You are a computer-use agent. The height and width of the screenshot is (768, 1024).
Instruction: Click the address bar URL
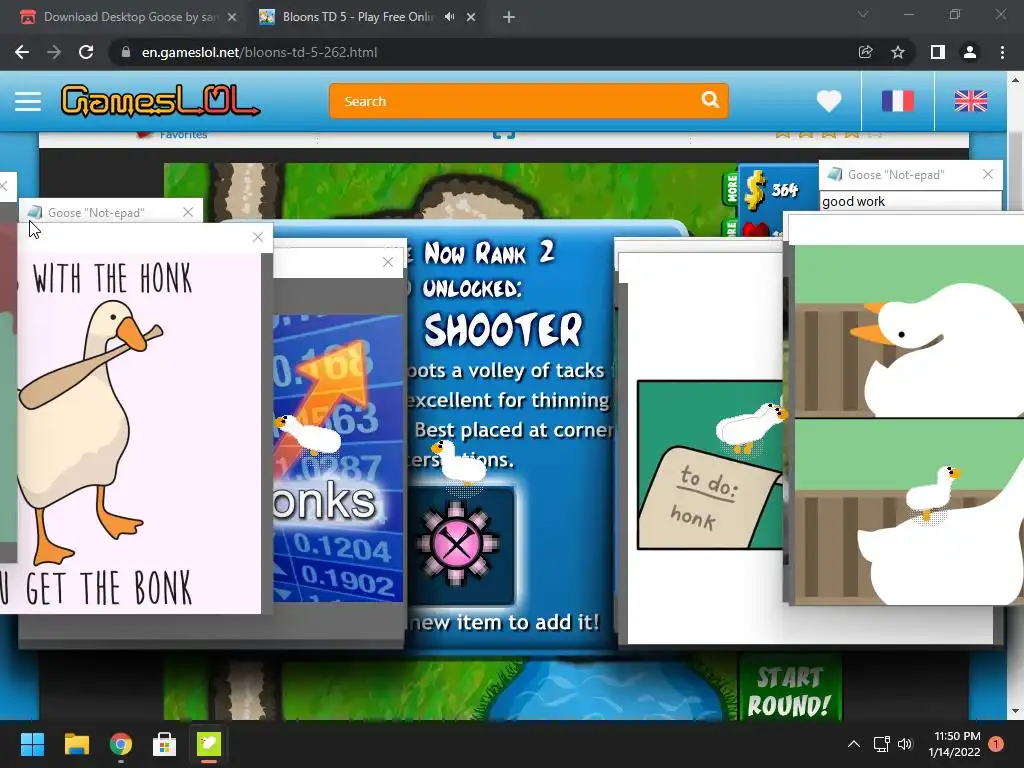pos(259,52)
